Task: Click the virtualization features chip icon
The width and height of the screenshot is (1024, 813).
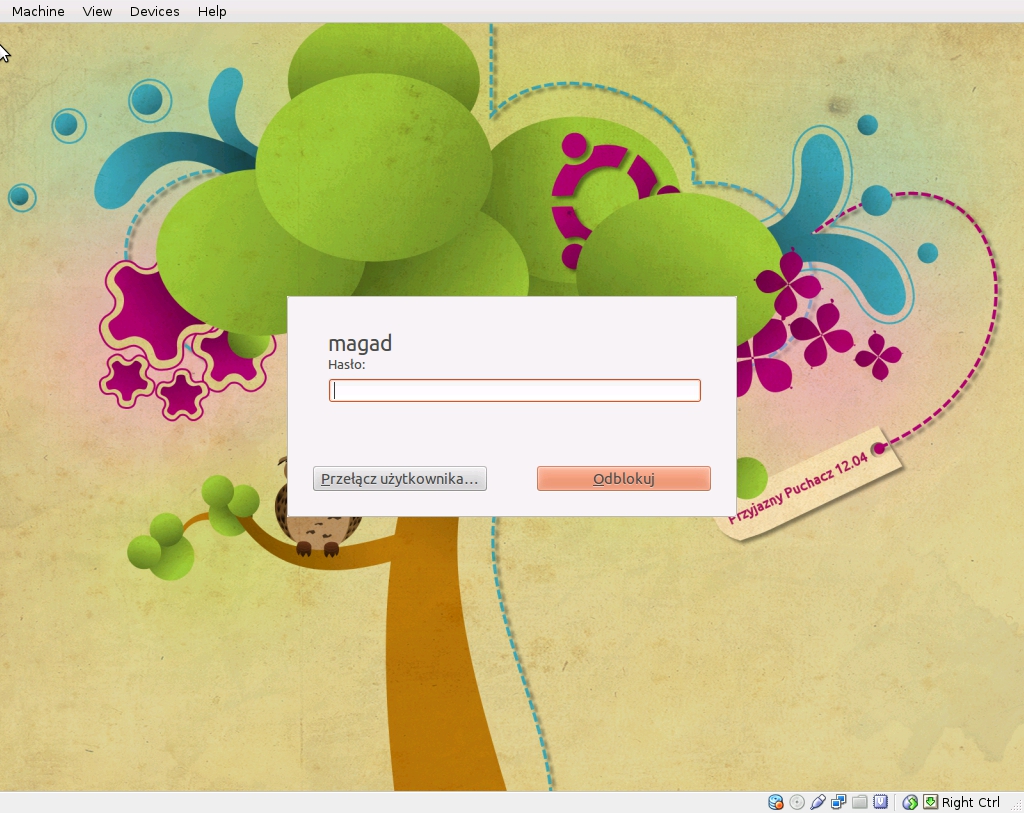Action: click(880, 802)
